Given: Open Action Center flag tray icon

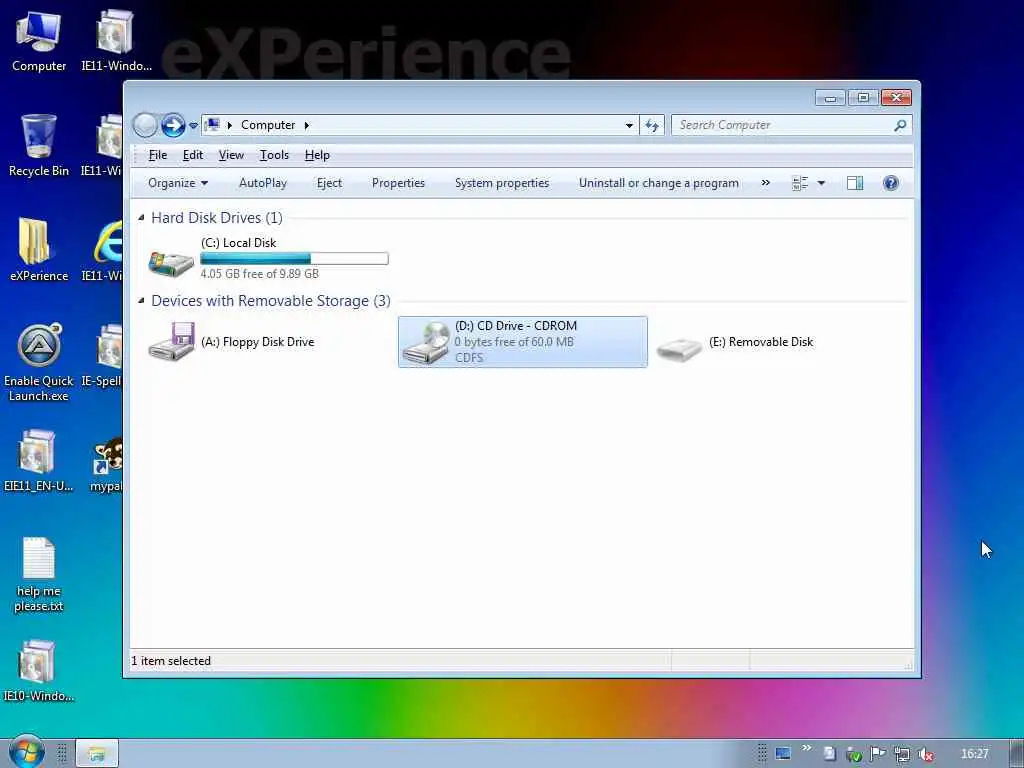Looking at the screenshot, I should coord(878,754).
